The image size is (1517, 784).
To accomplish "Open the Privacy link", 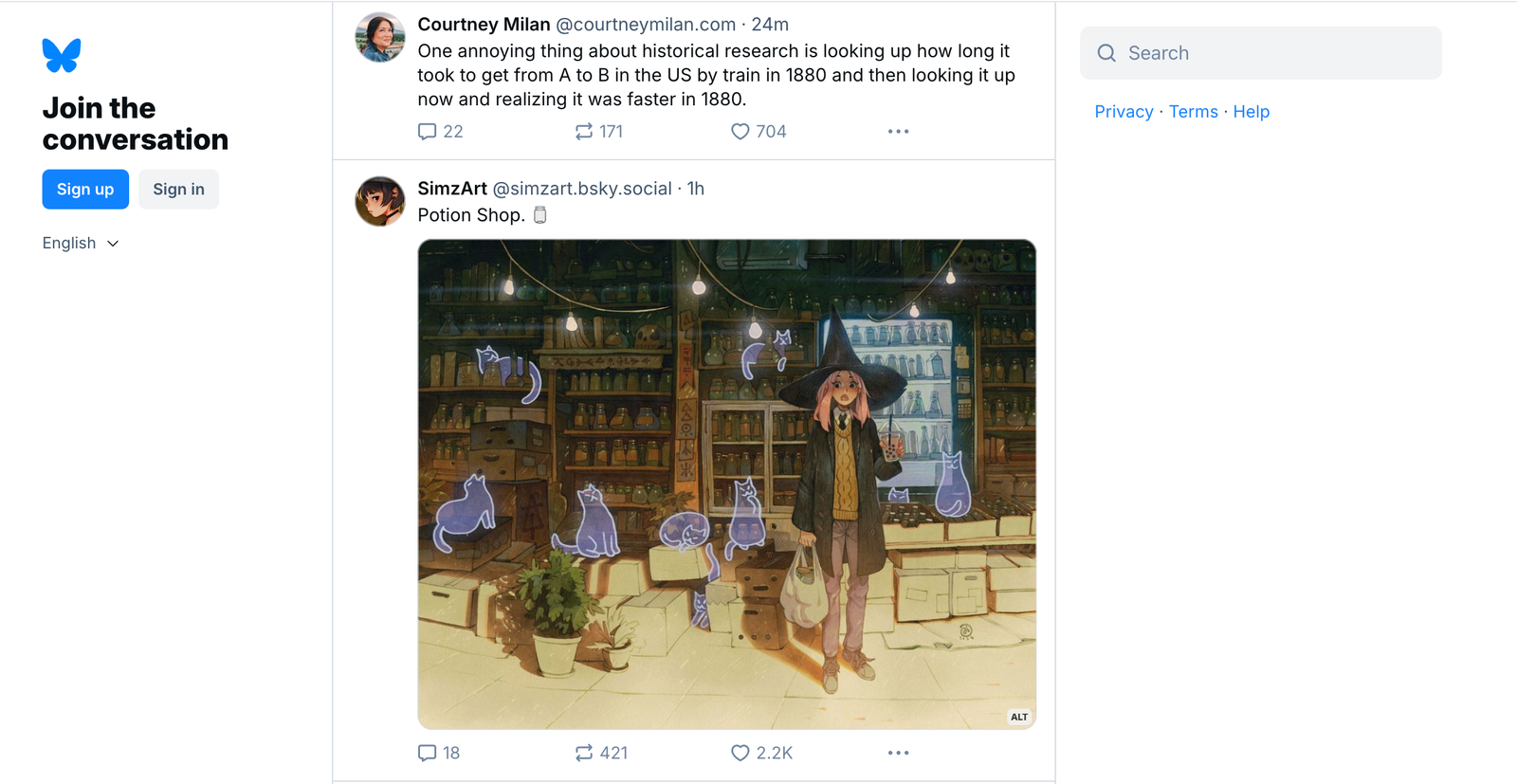I will click(1124, 112).
